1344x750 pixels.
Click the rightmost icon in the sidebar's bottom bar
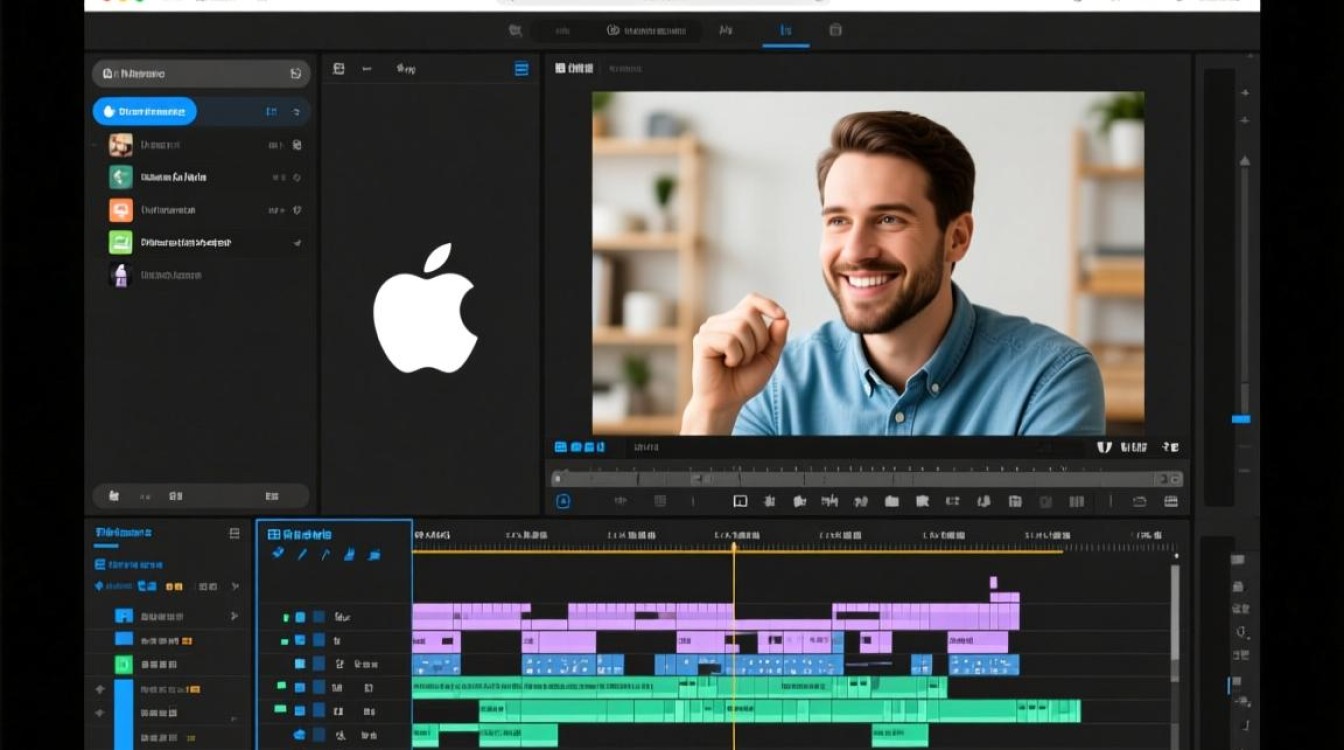pos(272,495)
